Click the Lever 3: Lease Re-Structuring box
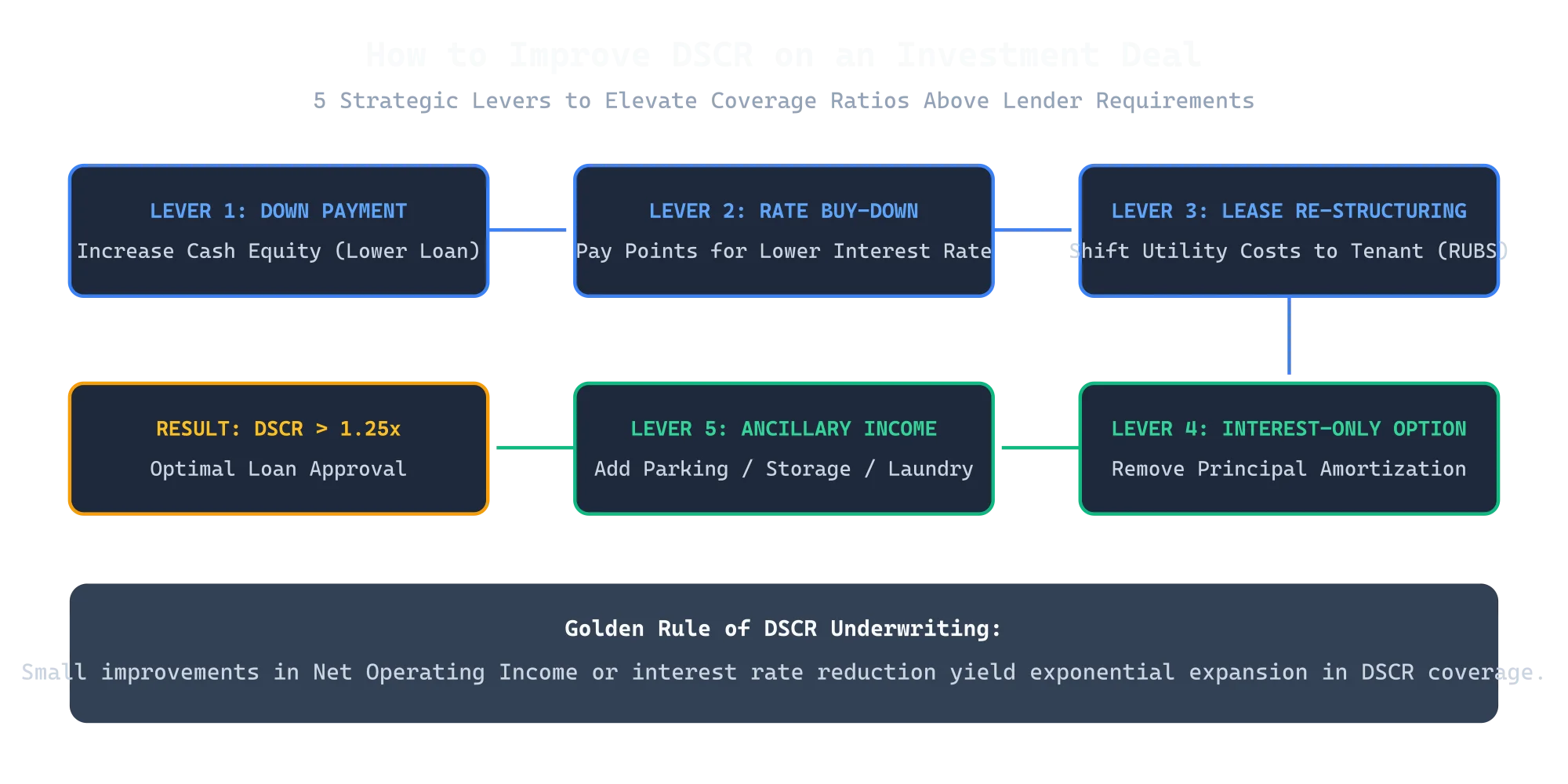Screen dimensions: 1568x784 1289,230
